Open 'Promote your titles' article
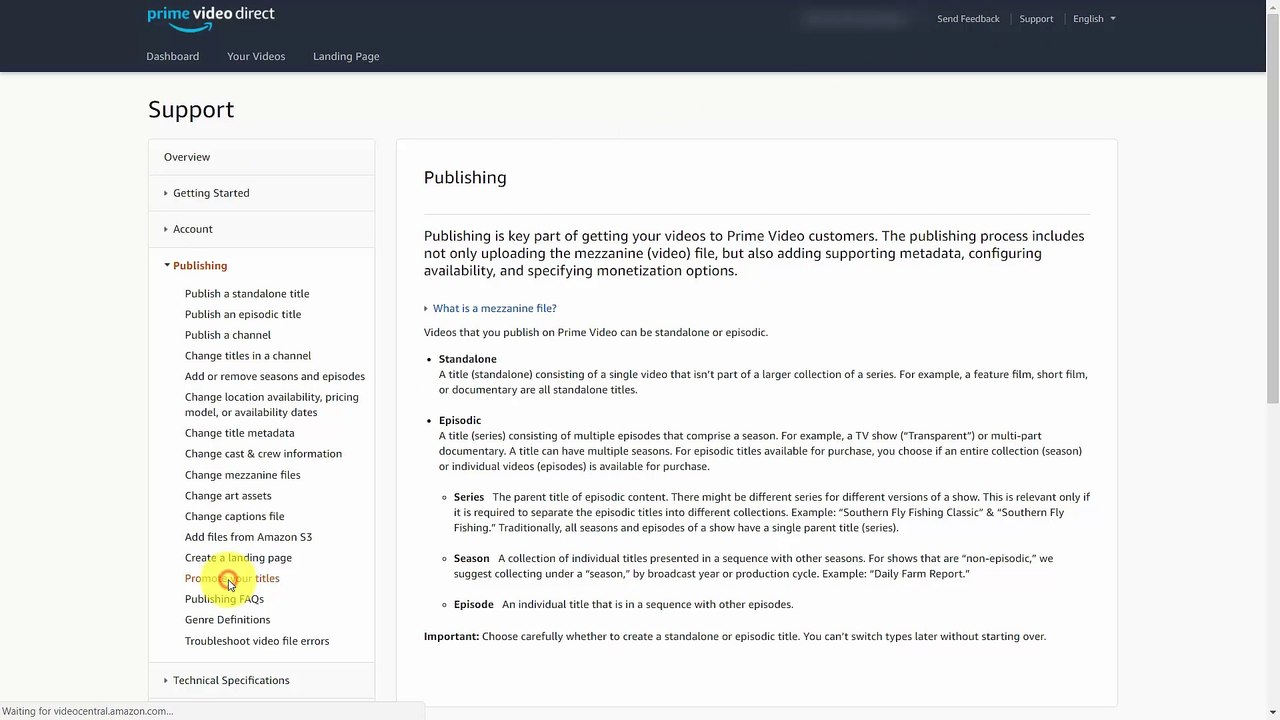 (232, 578)
